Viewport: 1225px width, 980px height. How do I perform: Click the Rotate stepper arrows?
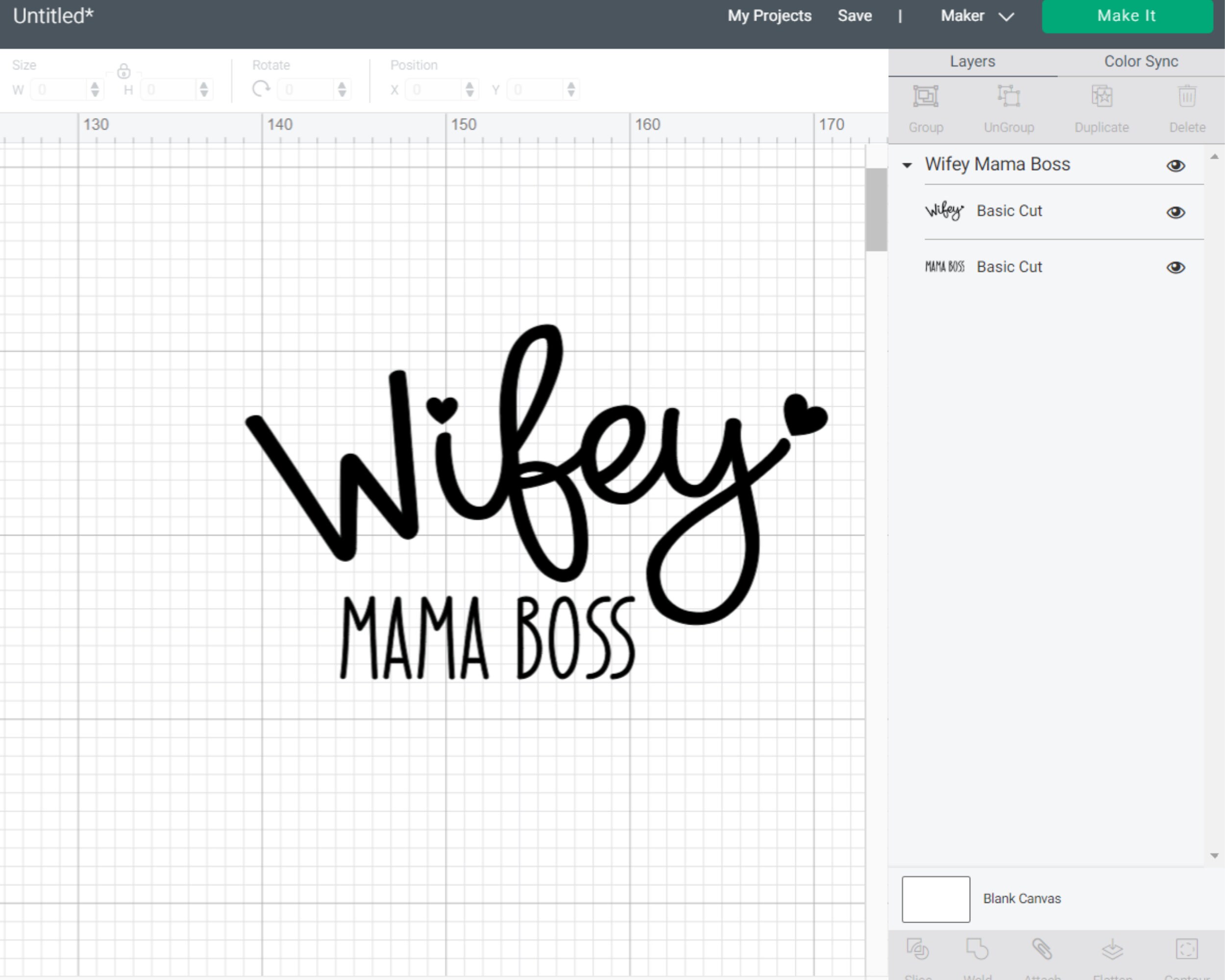point(342,89)
